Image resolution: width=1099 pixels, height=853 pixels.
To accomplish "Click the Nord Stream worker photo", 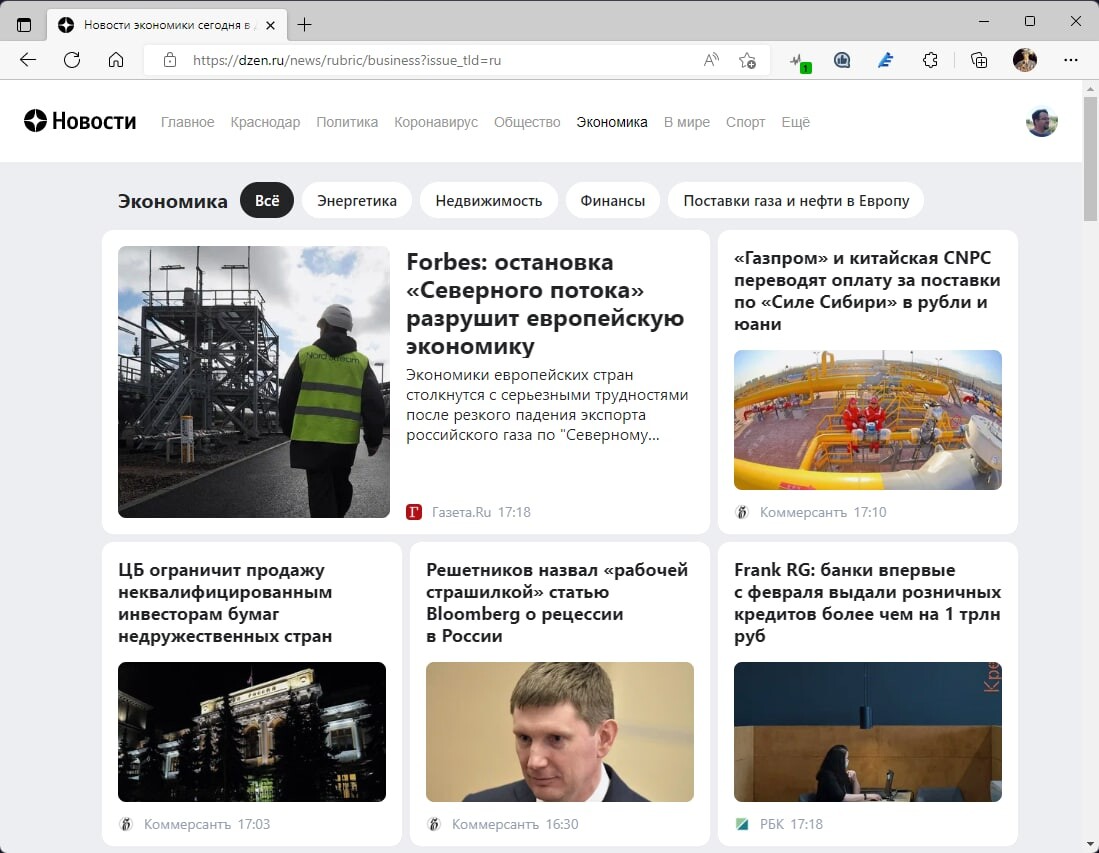I will point(254,382).
